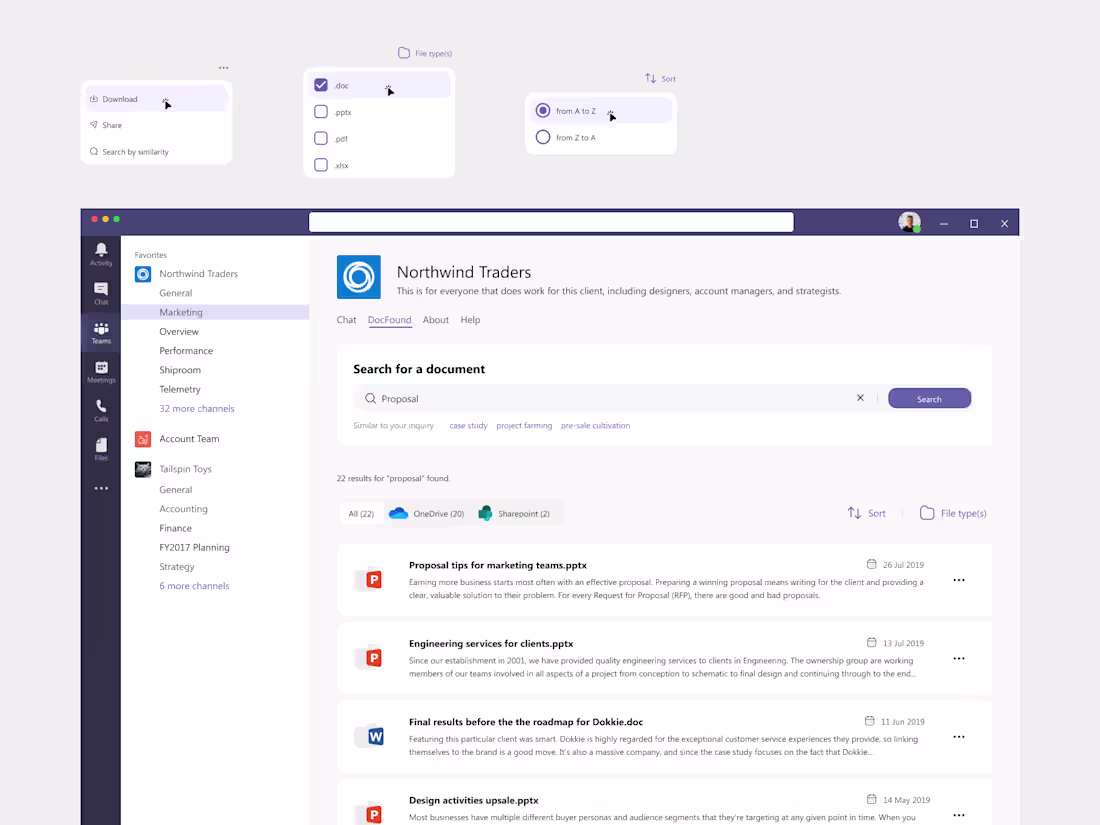
Task: Check the .pdf file type checkbox
Action: (x=321, y=138)
